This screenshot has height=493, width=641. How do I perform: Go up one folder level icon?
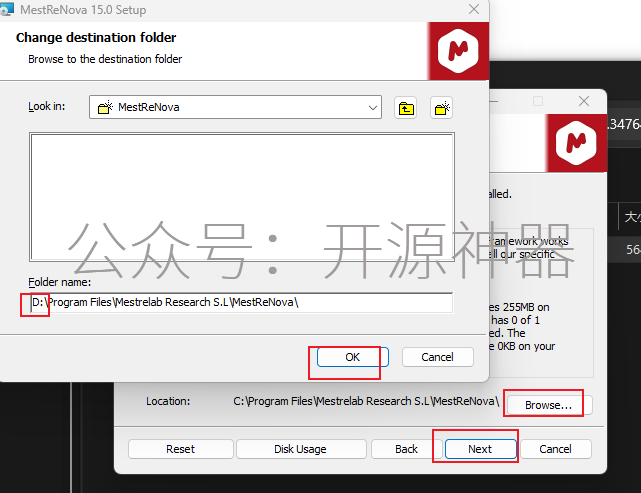tap(406, 108)
